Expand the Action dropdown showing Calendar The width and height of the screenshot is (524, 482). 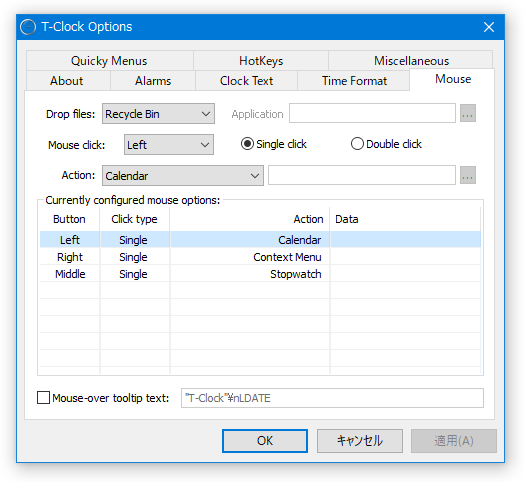pyautogui.click(x=183, y=175)
